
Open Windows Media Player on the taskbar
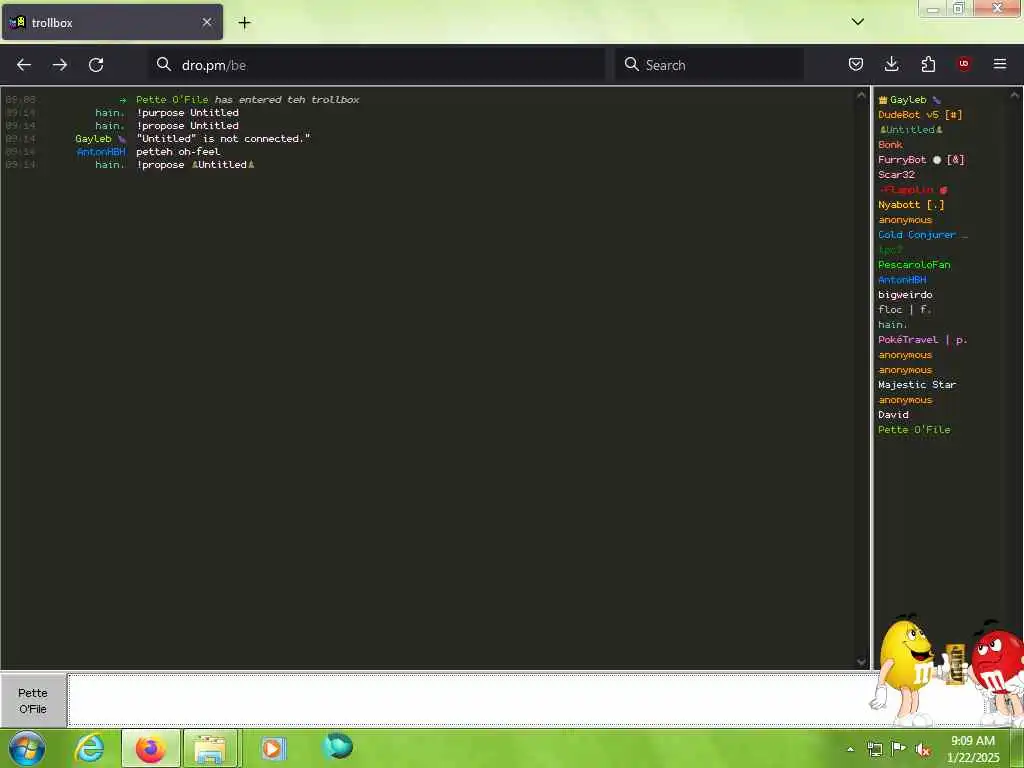pyautogui.click(x=273, y=748)
